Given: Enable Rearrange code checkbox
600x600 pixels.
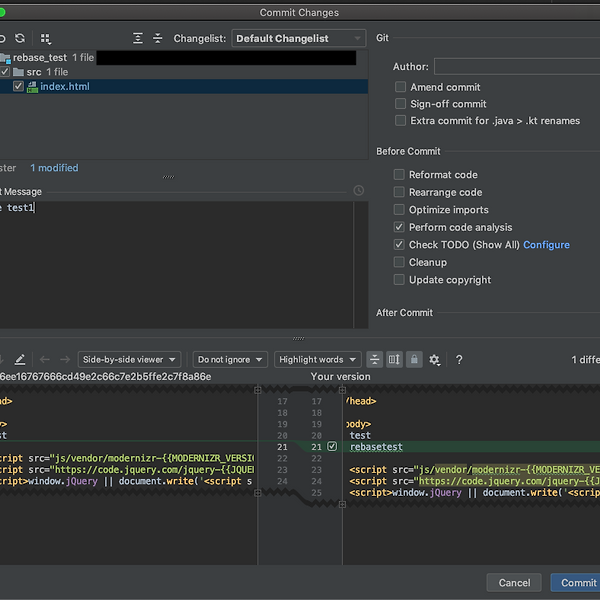Looking at the screenshot, I should [399, 192].
